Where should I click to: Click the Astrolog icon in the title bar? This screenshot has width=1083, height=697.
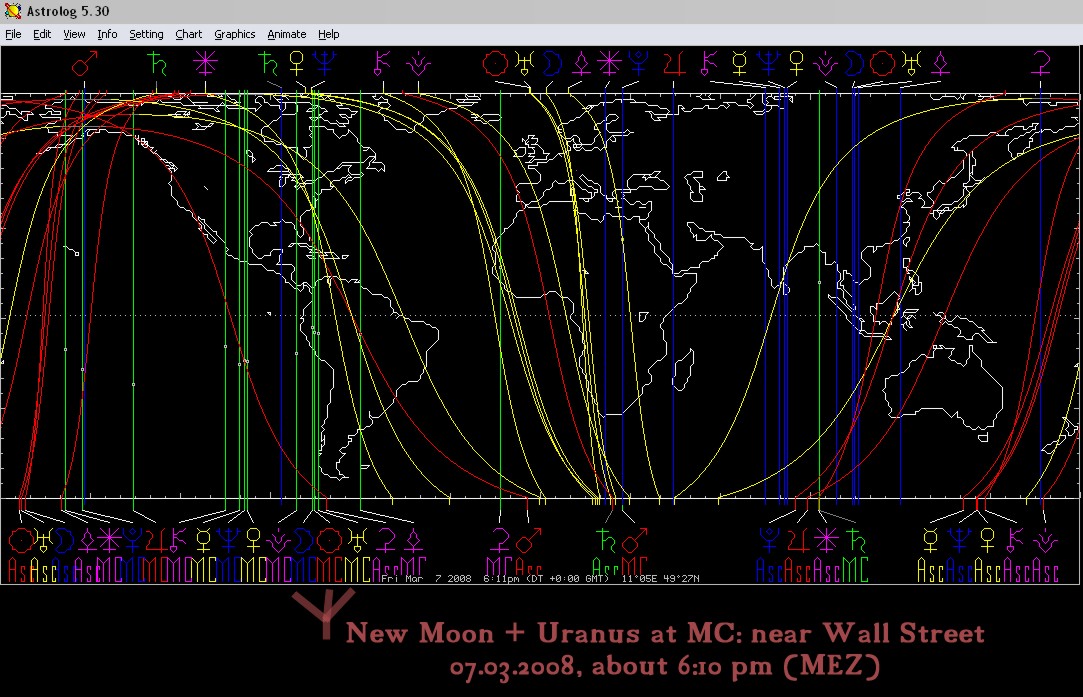tap(12, 11)
